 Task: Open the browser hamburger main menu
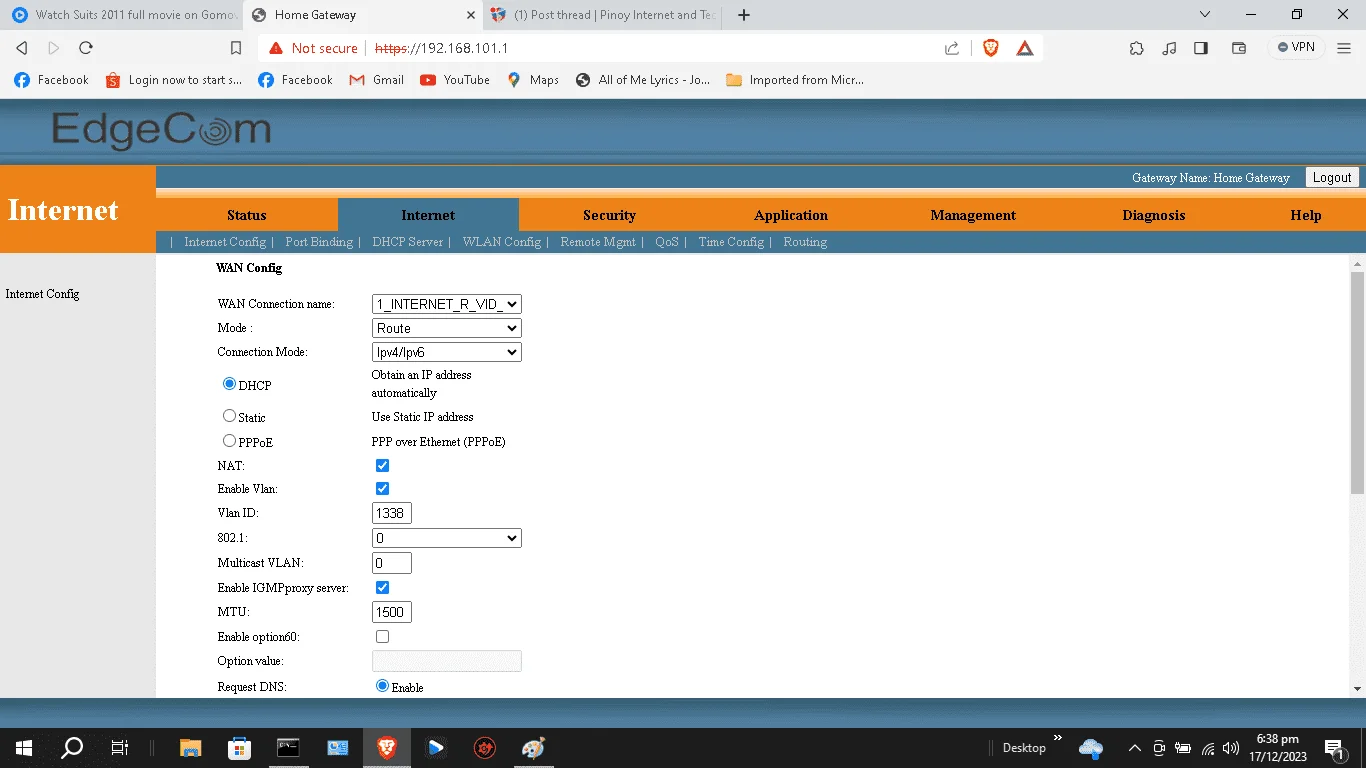click(1345, 48)
